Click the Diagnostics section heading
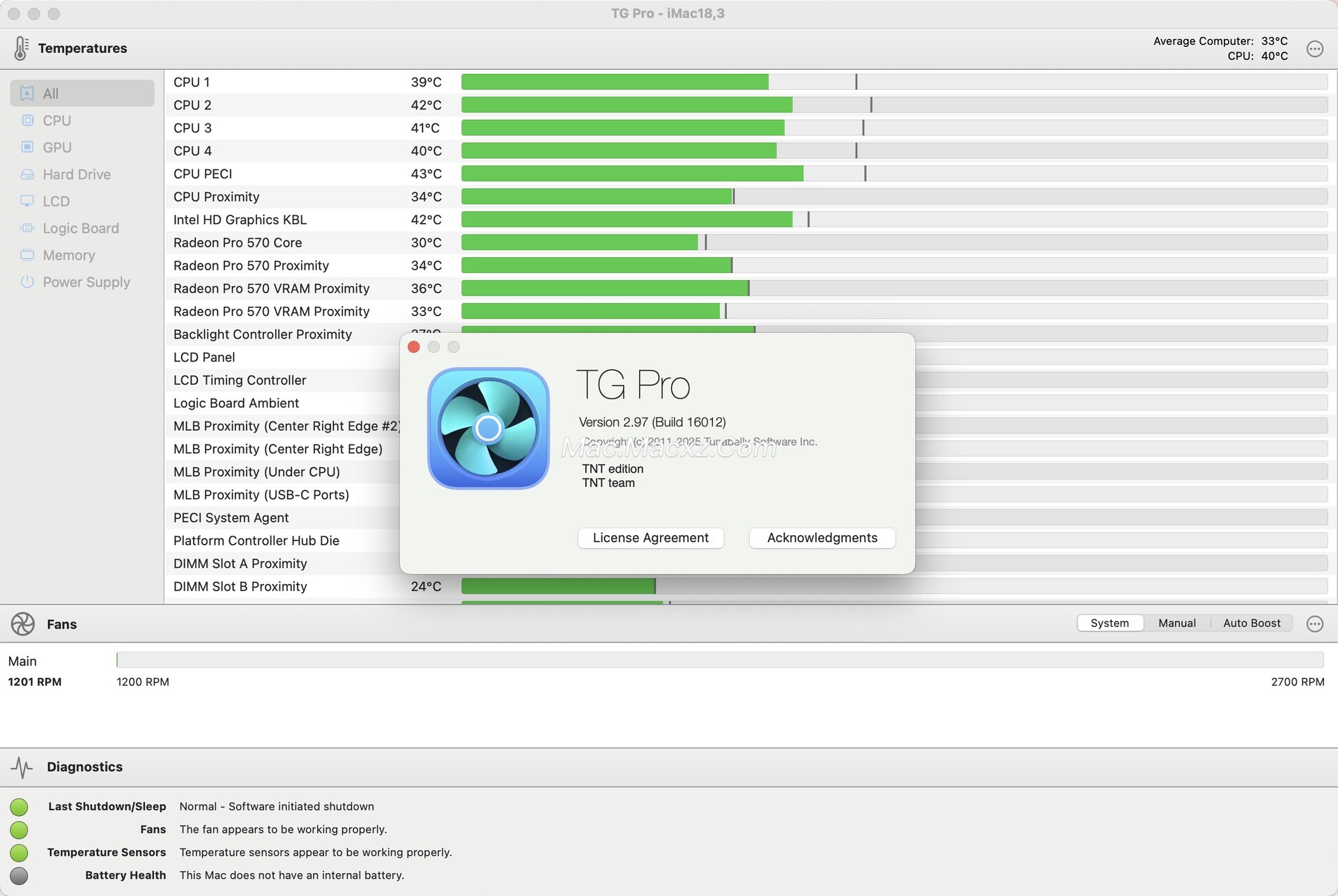1338x896 pixels. point(84,767)
